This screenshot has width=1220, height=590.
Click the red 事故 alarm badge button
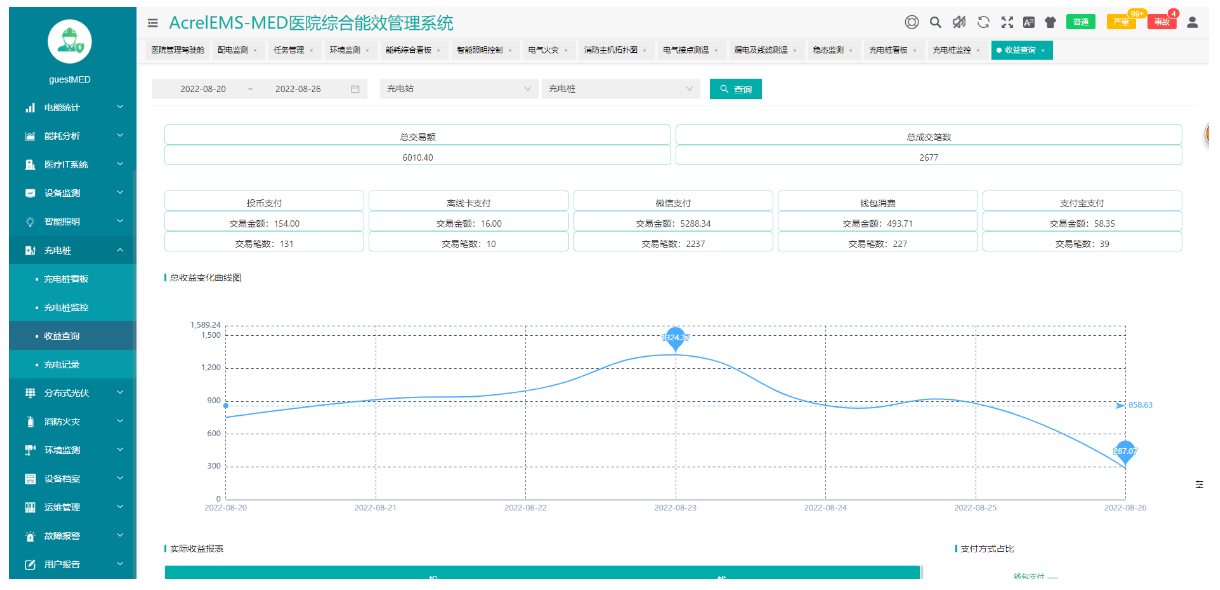tap(1161, 22)
